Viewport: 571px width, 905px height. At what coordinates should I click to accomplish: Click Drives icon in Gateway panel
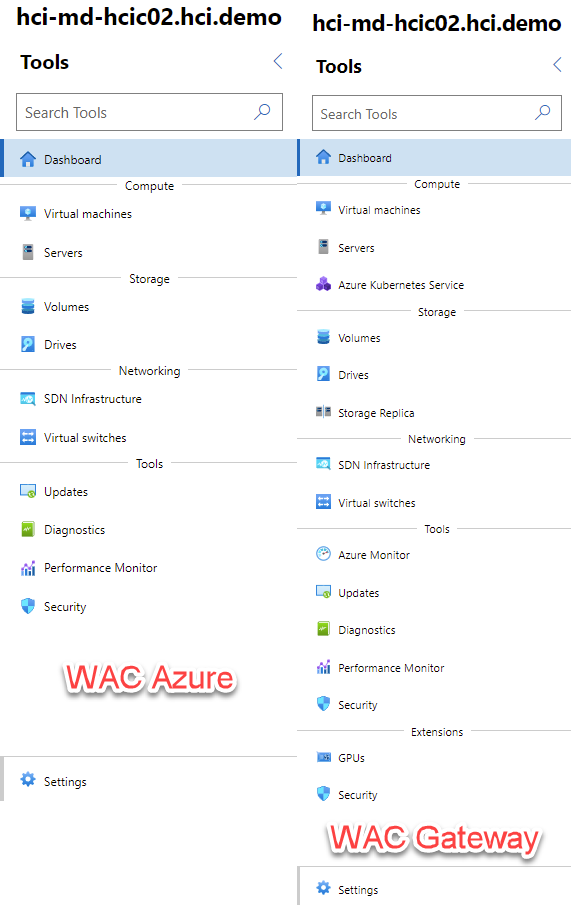tap(323, 374)
